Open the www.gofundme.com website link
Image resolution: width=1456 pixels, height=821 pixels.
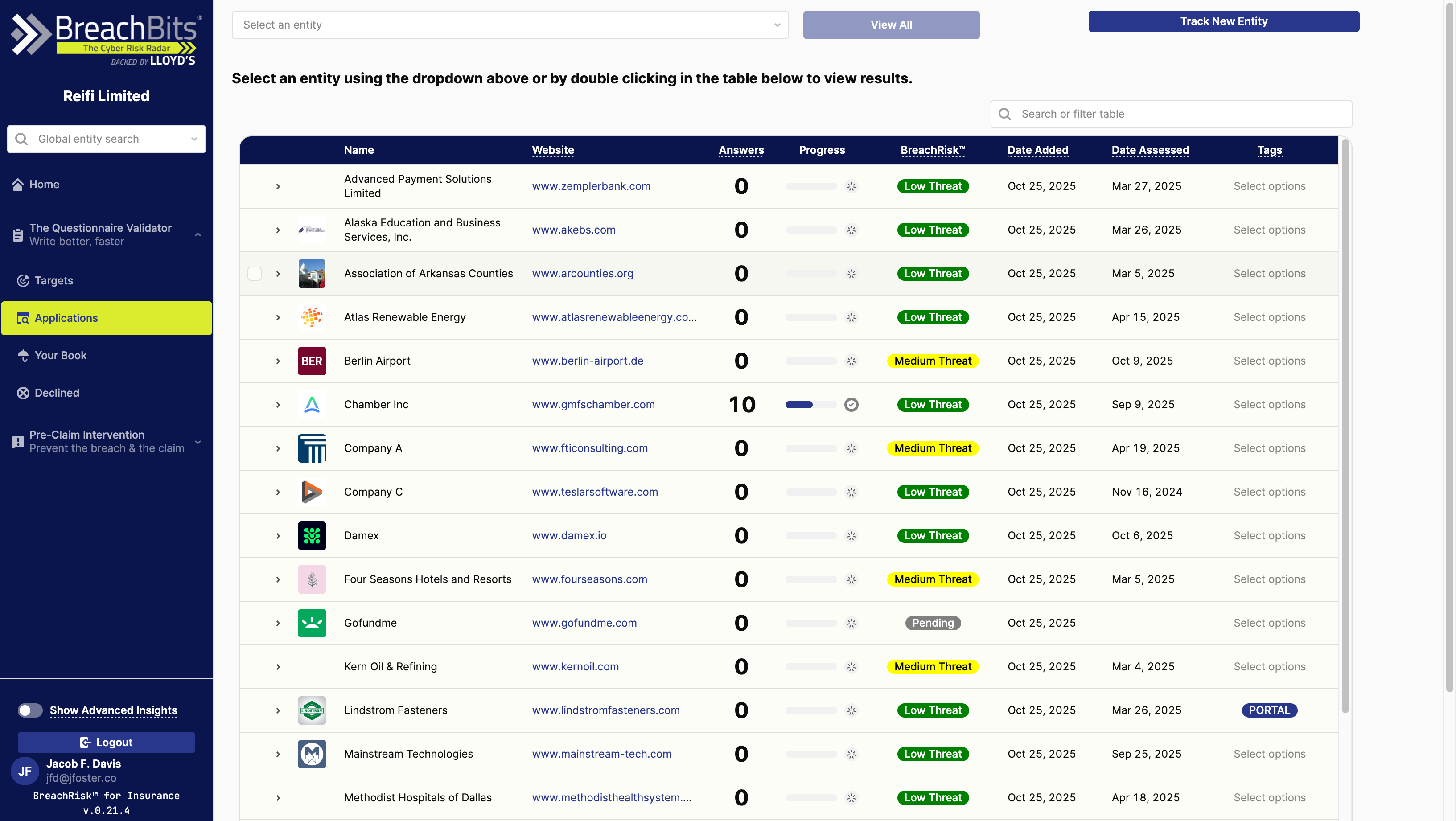584,623
